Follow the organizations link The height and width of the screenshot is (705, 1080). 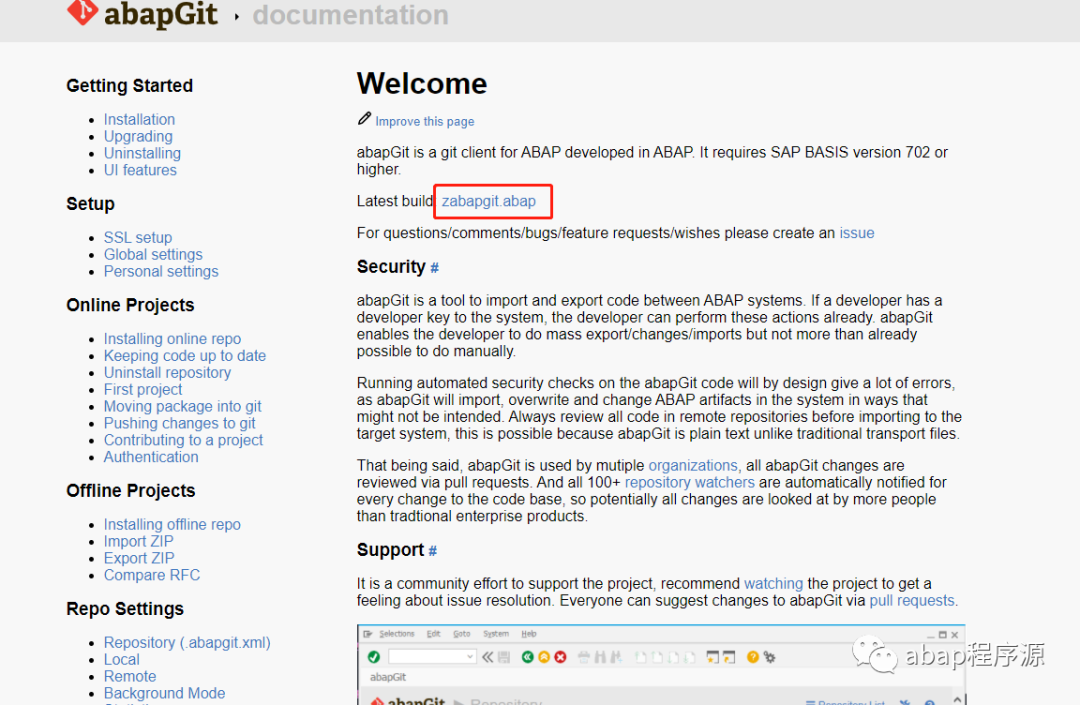tap(693, 465)
